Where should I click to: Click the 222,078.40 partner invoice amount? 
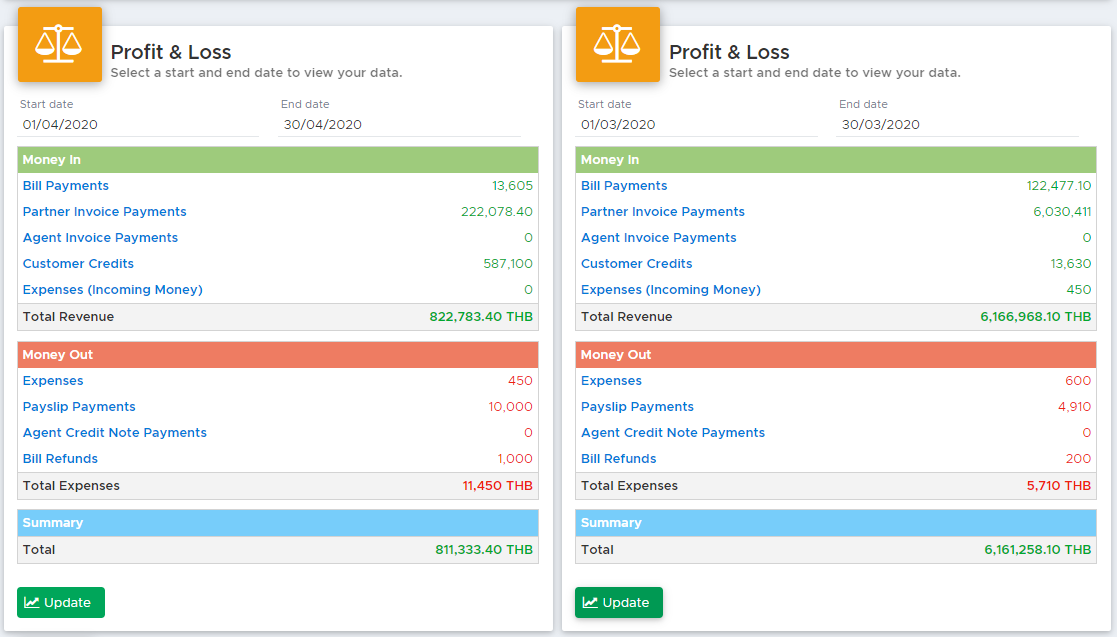[497, 212]
